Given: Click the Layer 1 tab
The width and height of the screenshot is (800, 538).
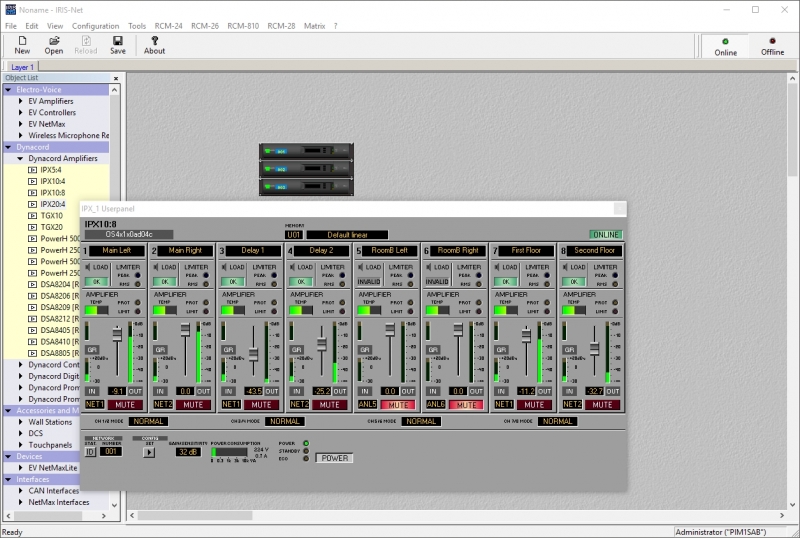Looking at the screenshot, I should pyautogui.click(x=22, y=67).
